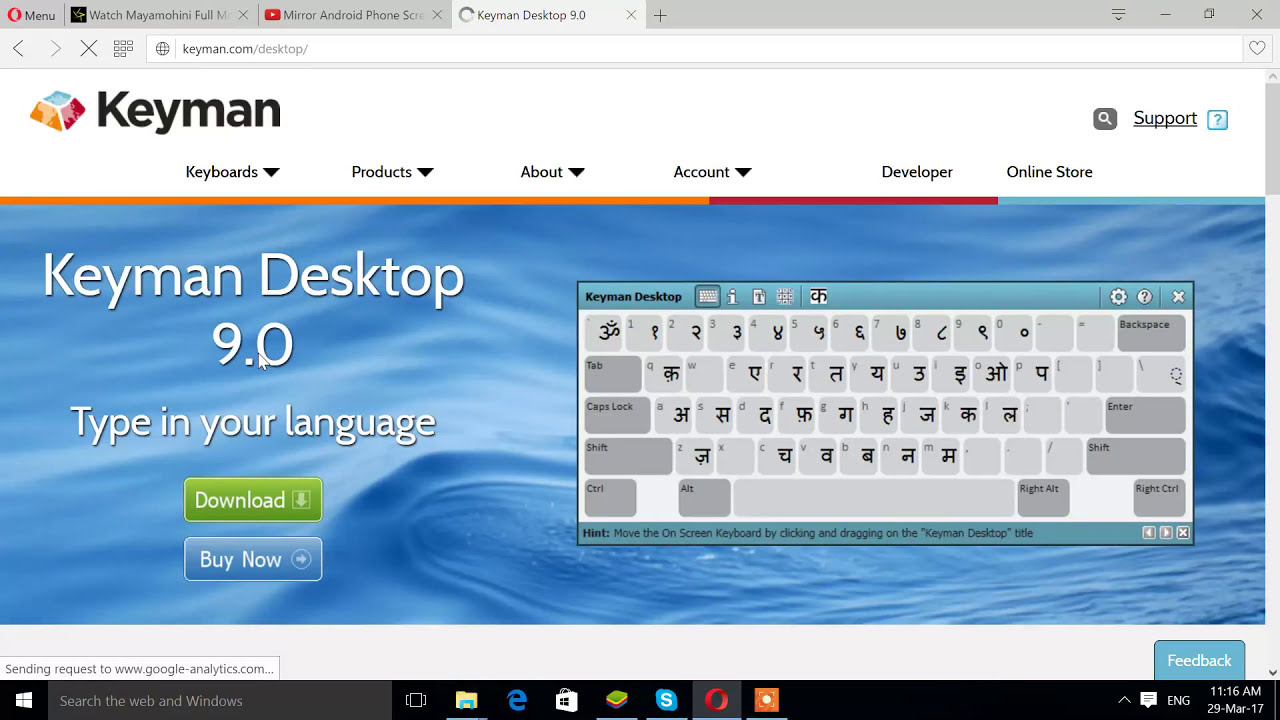Click the green Download button
This screenshot has width=1280, height=720.
(x=253, y=500)
